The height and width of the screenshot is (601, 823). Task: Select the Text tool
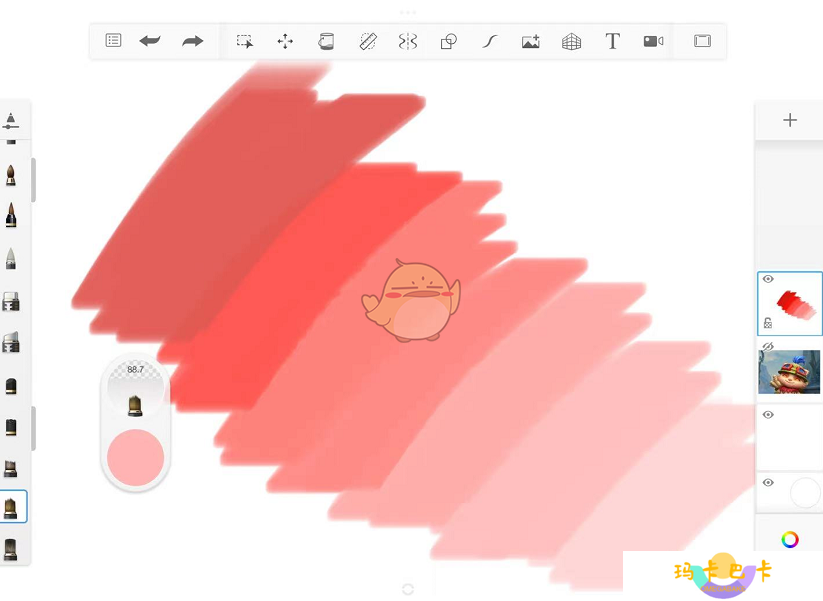pos(612,40)
